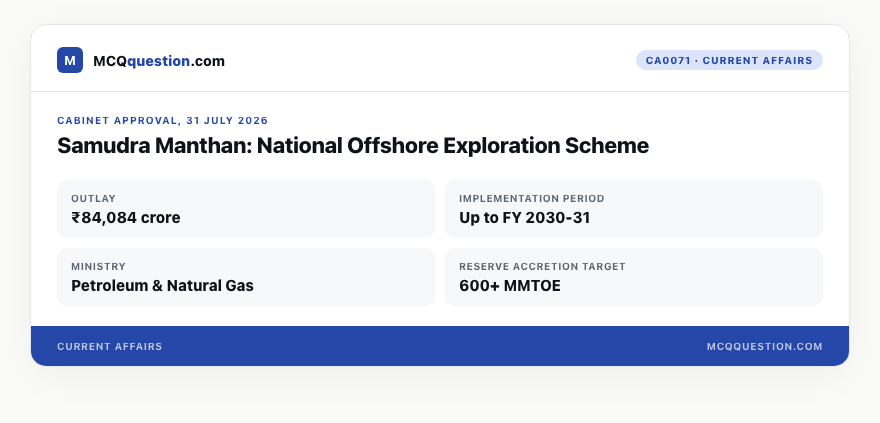The image size is (880, 423).
Task: Click the IMPLEMENTATION PERIOD heading label
Action: point(531,199)
